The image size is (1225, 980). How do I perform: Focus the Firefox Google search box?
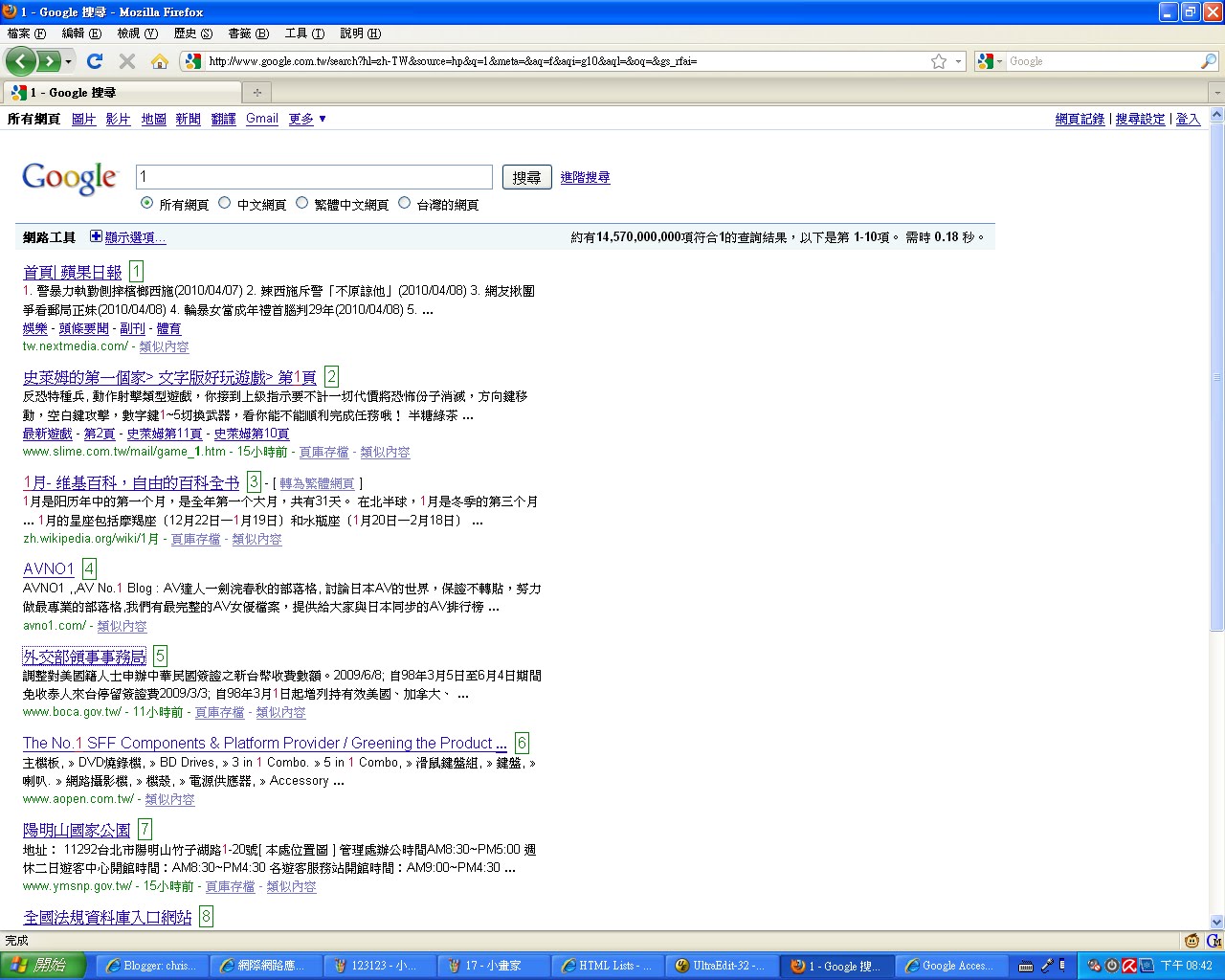1102,61
